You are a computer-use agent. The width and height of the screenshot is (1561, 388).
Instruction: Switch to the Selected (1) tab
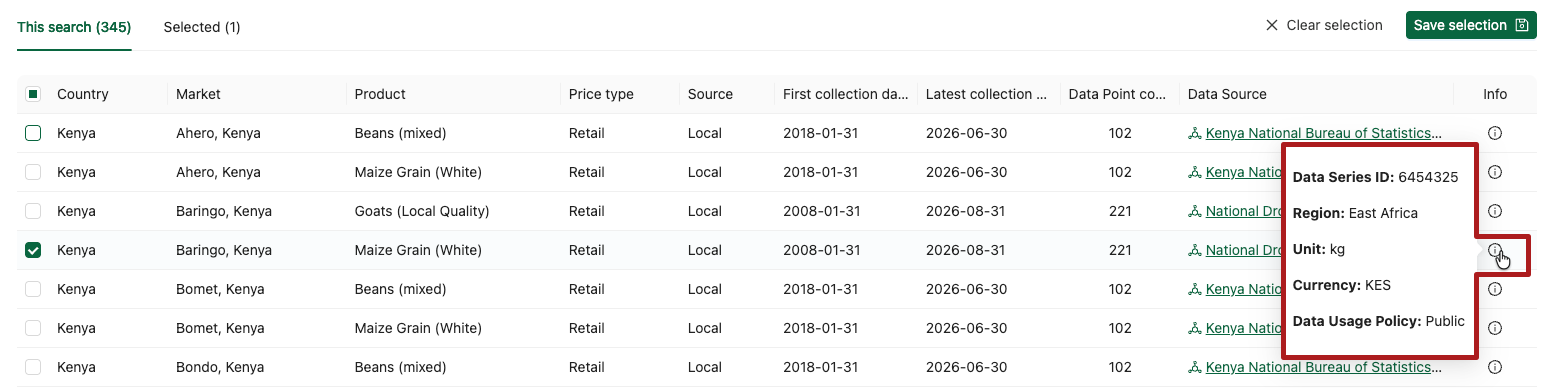coord(202,27)
